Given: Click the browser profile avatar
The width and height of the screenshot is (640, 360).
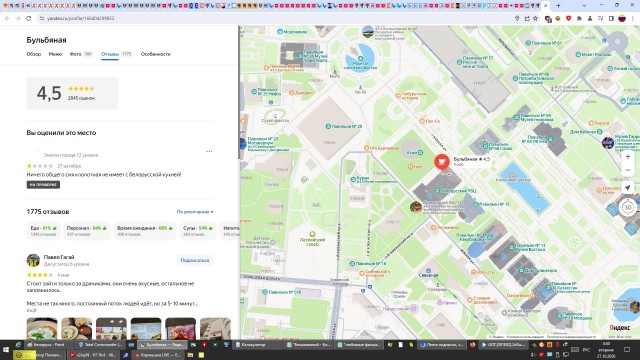Looking at the screenshot, I should click(x=622, y=18).
